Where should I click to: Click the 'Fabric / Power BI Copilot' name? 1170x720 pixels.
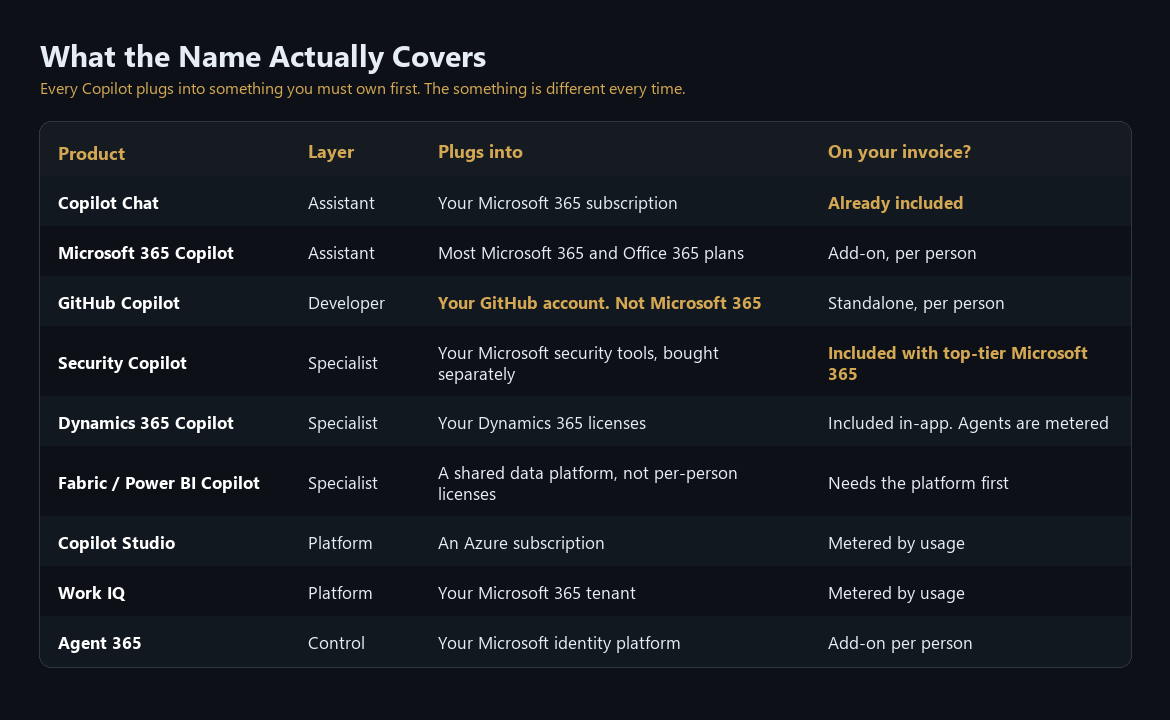[x=159, y=483]
